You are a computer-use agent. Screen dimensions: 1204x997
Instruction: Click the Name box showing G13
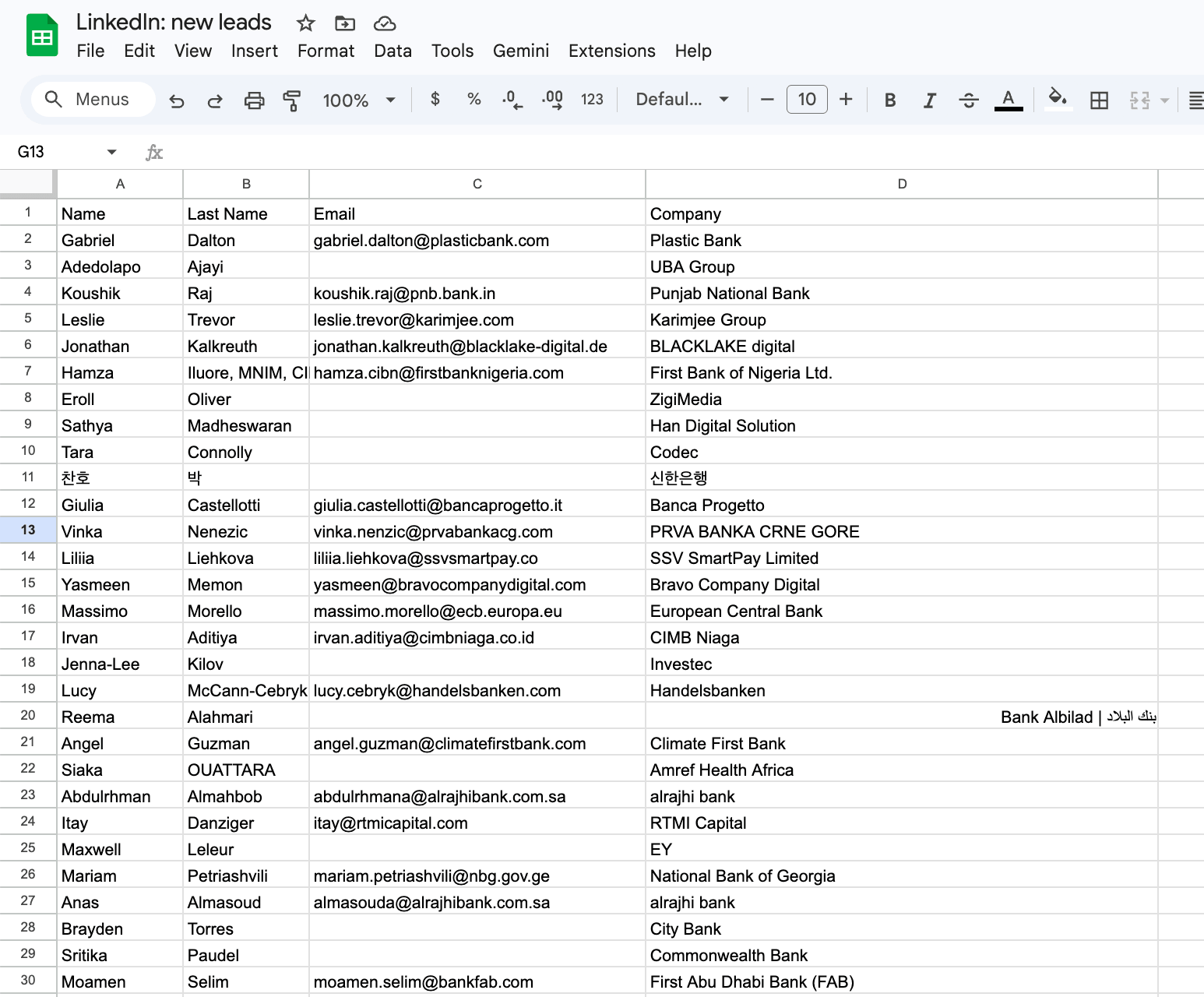(58, 152)
